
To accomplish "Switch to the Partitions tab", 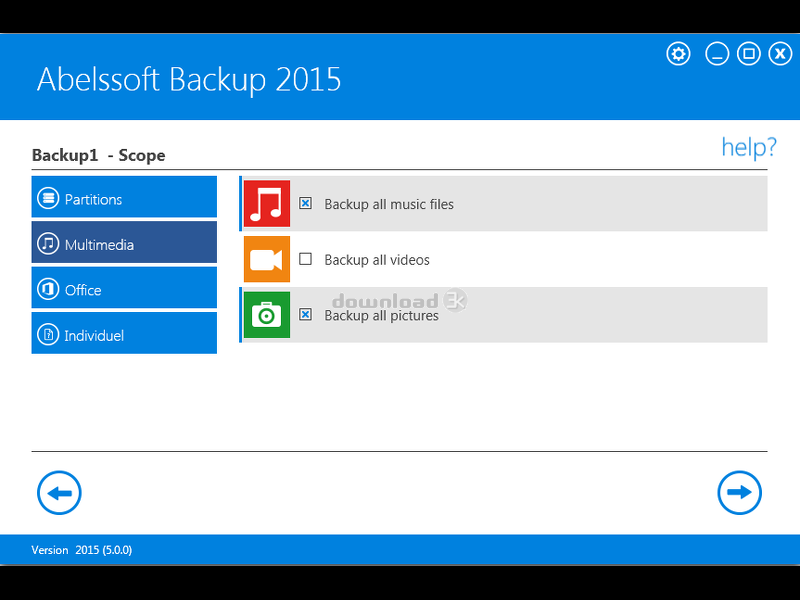I will (124, 197).
